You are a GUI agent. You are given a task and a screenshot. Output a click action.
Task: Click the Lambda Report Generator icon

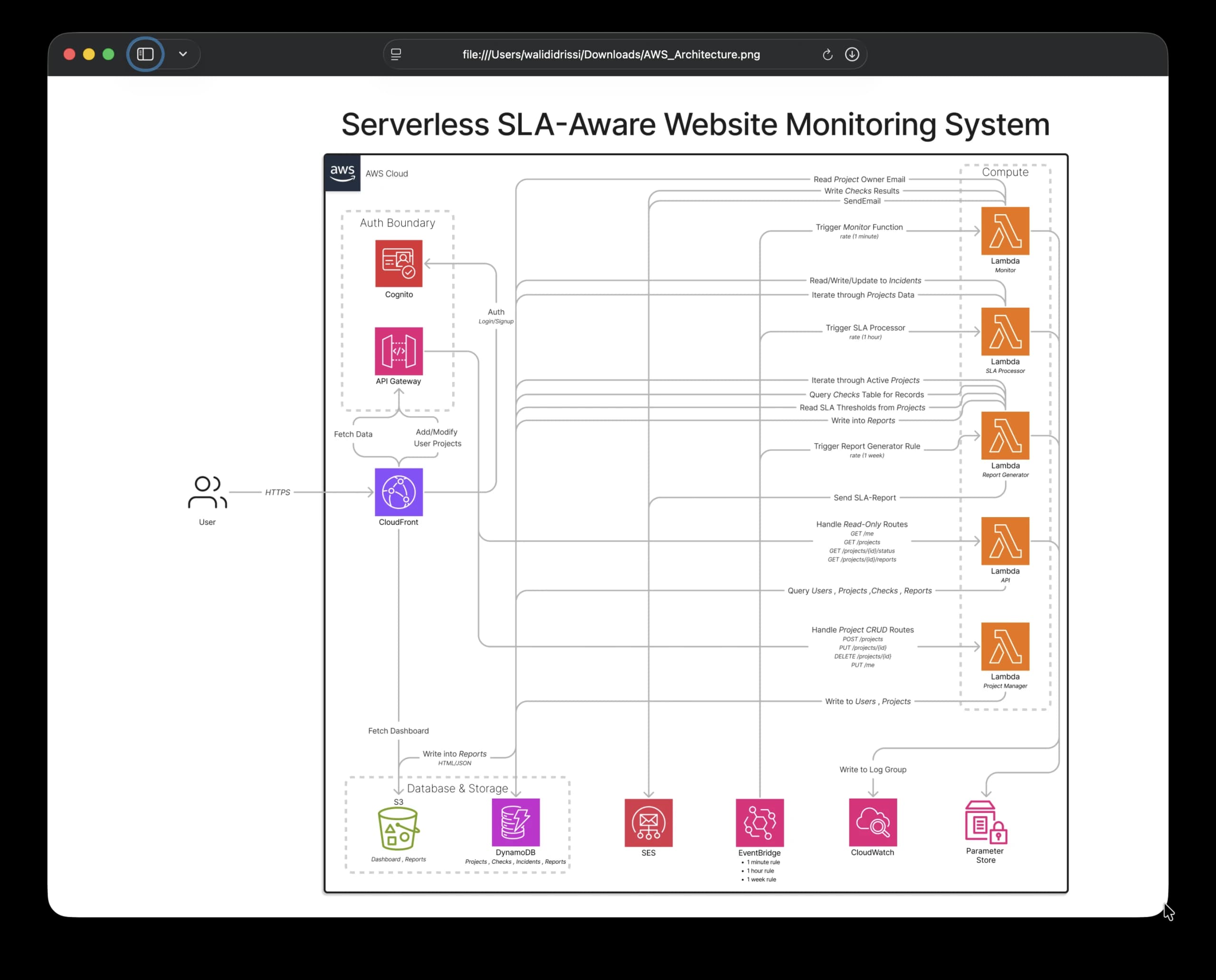pyautogui.click(x=1005, y=436)
